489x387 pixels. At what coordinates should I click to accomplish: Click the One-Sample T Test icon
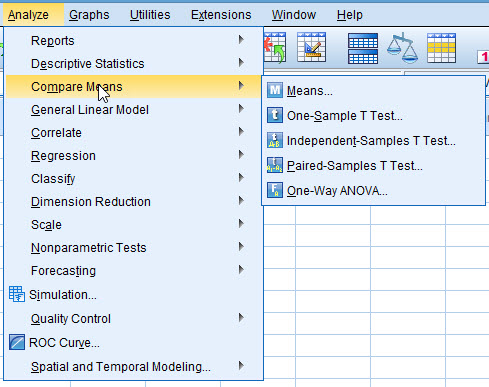click(275, 115)
